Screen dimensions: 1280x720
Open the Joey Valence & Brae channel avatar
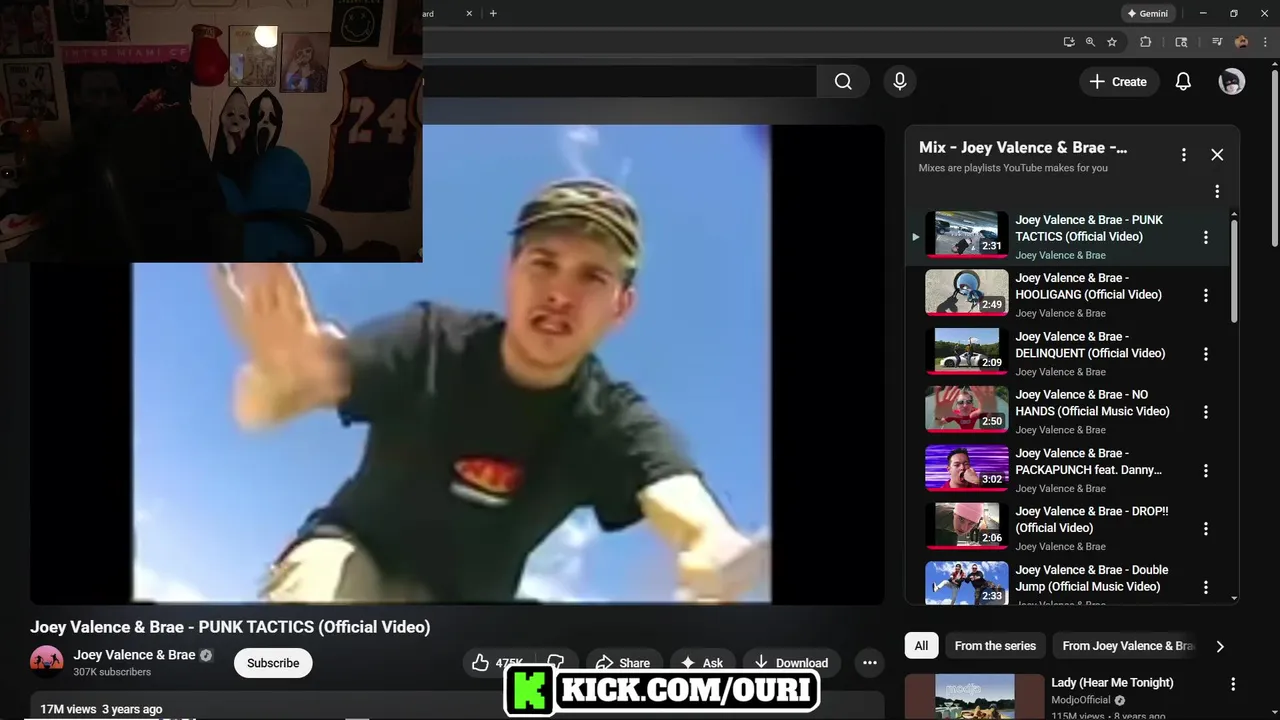(x=47, y=662)
